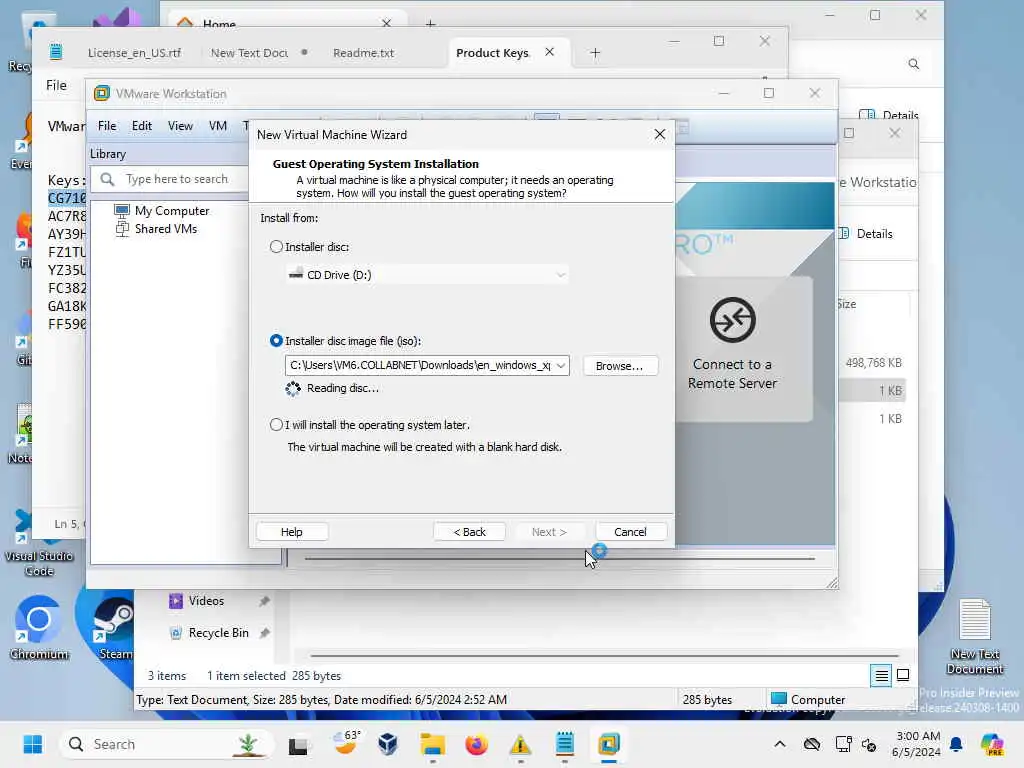The image size is (1024, 768).
Task: Click the 498,768 KB size entry
Action: click(873, 362)
